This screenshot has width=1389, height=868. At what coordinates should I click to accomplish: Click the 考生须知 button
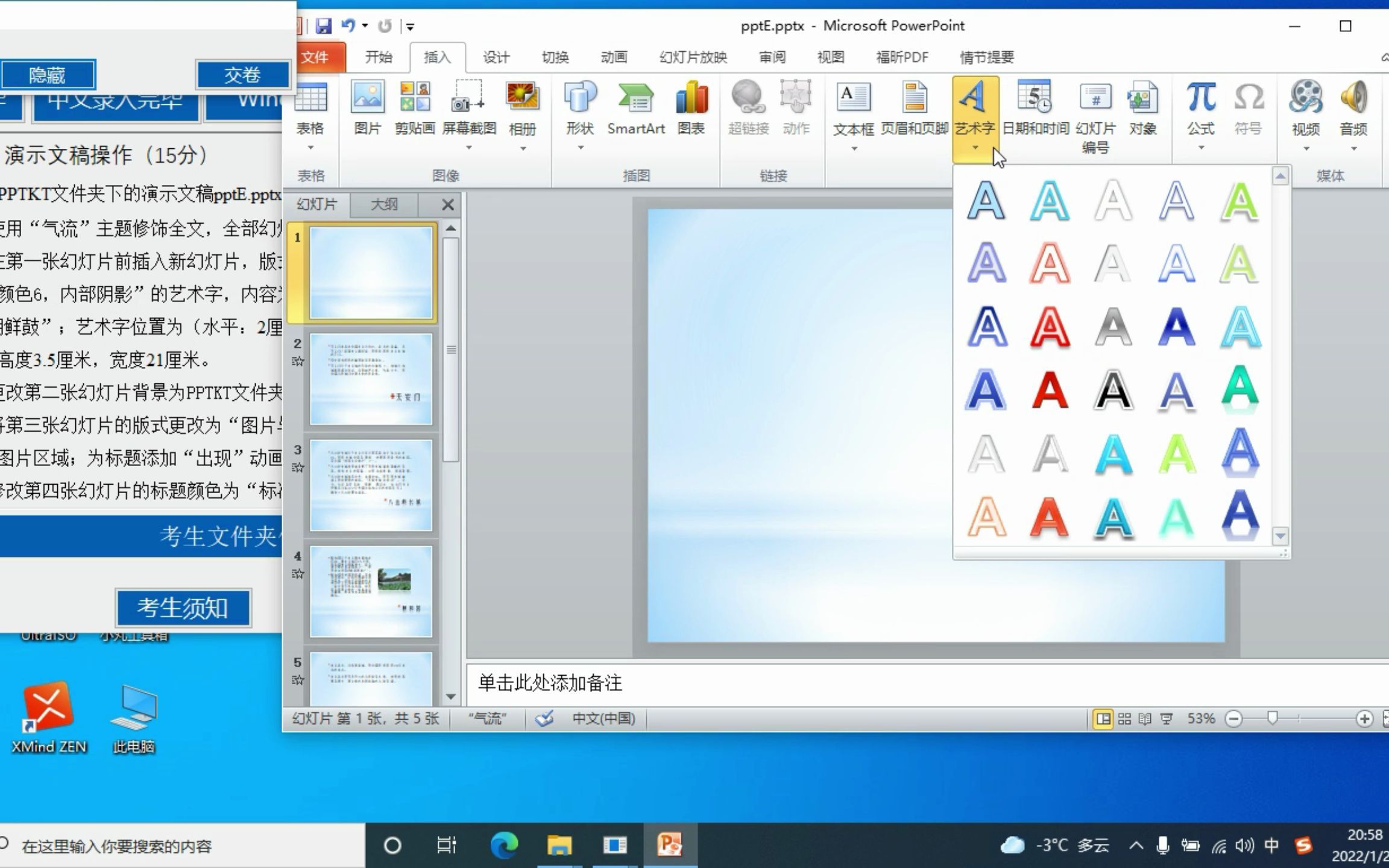tap(183, 608)
